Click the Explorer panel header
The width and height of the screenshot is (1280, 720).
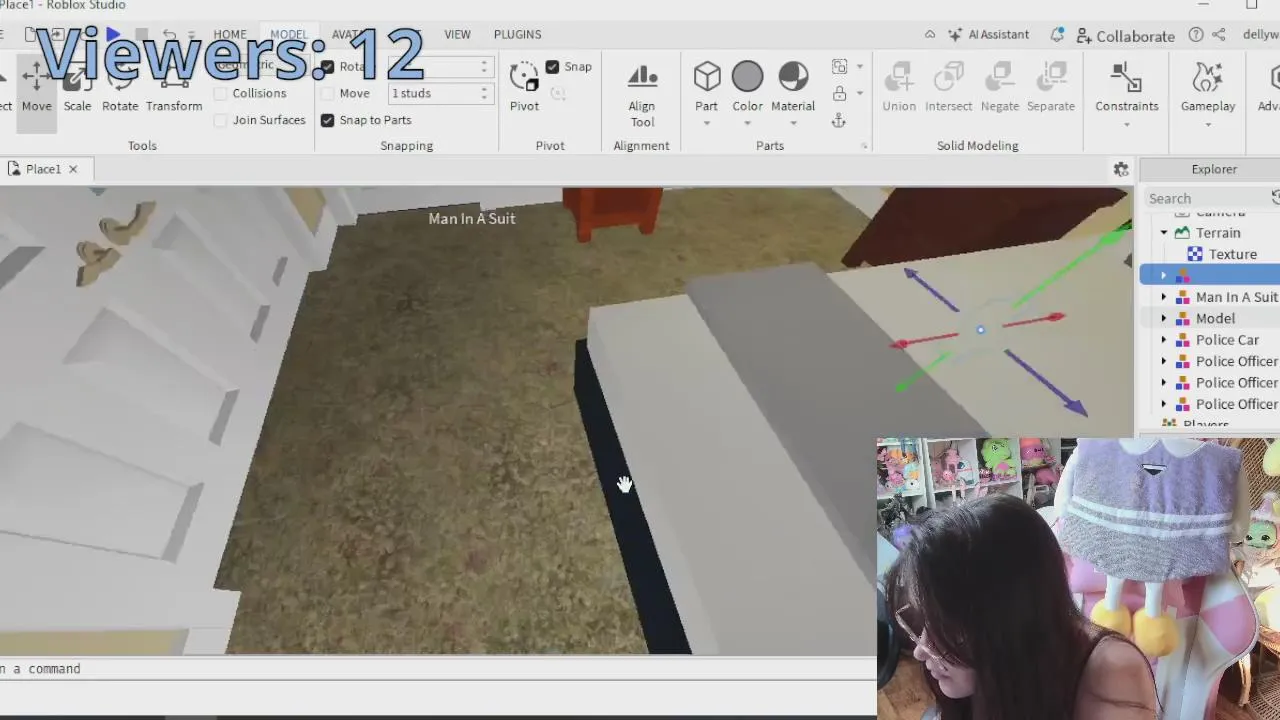1214,169
